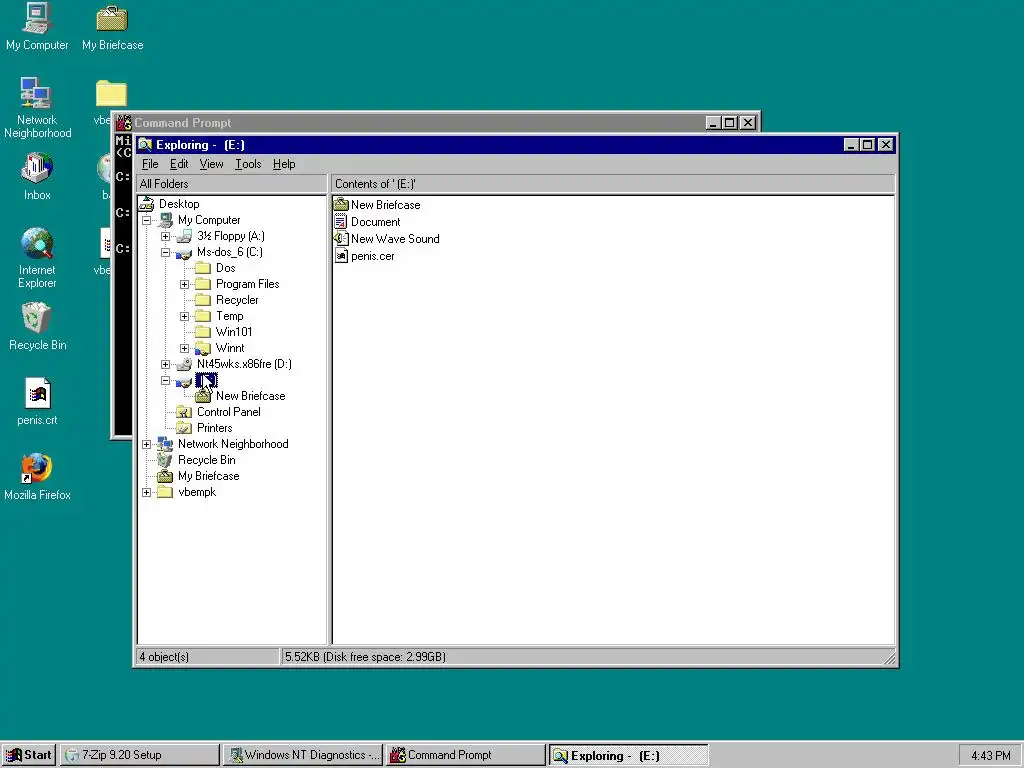Click the Exploring (E:) taskbar button

pos(628,755)
